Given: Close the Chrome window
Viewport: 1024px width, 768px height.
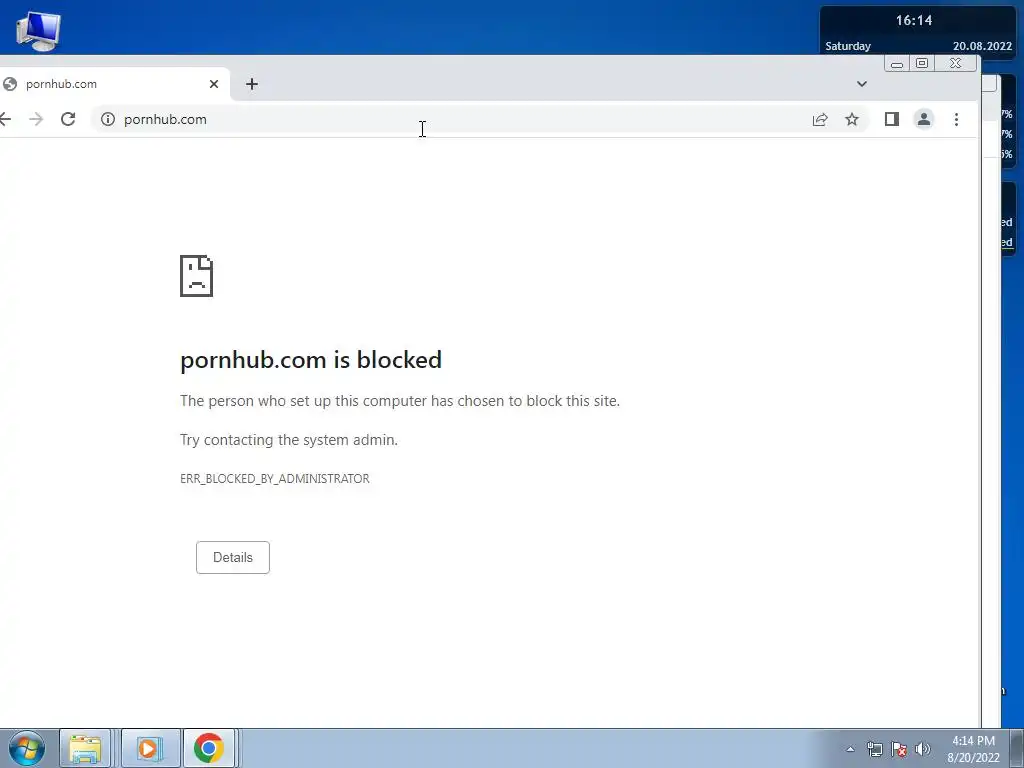Looking at the screenshot, I should click(x=955, y=63).
